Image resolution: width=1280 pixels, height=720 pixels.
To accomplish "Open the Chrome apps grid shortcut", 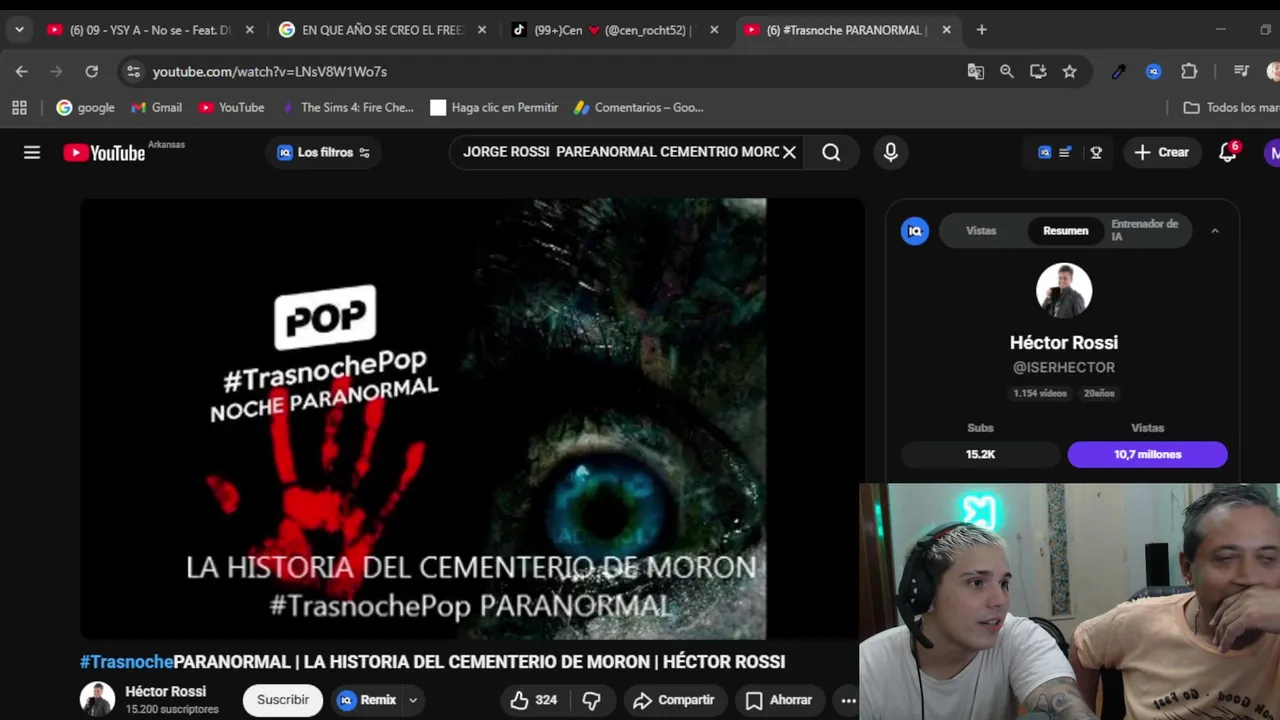I will click(19, 107).
